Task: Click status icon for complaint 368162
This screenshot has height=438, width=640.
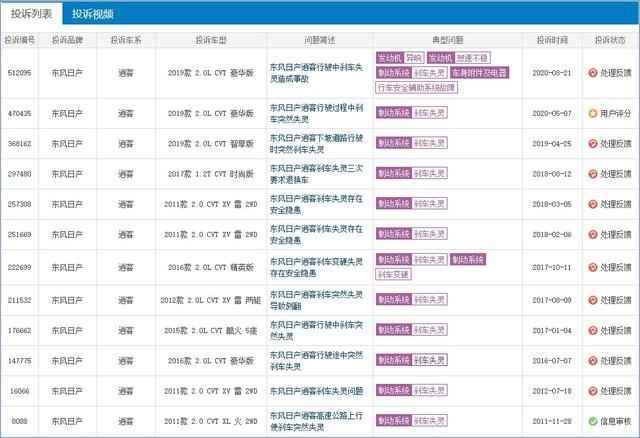Action: click(x=593, y=144)
